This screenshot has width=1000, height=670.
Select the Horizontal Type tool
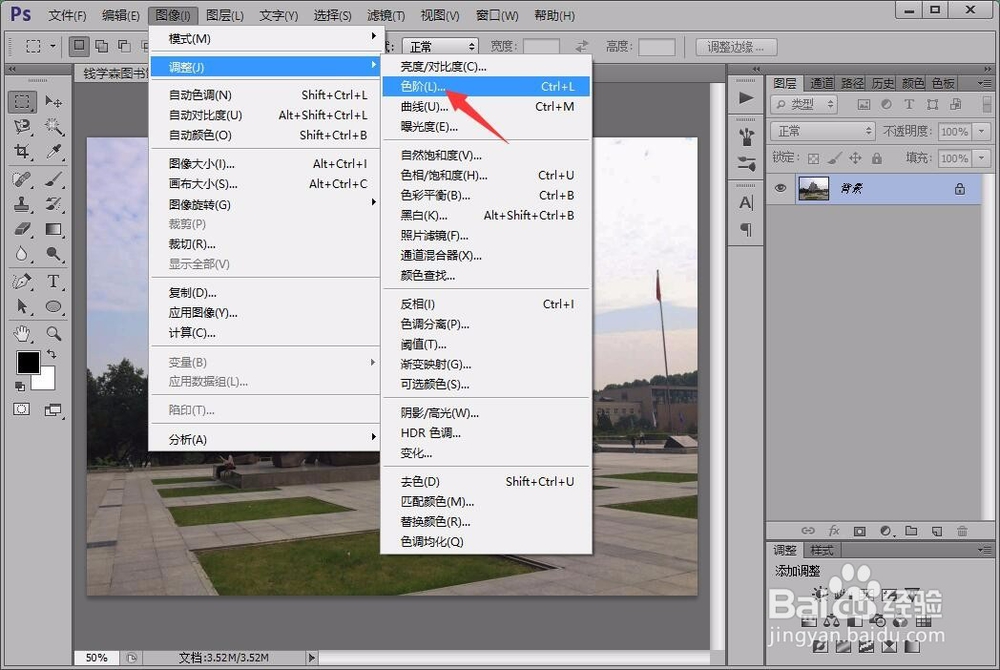(54, 281)
